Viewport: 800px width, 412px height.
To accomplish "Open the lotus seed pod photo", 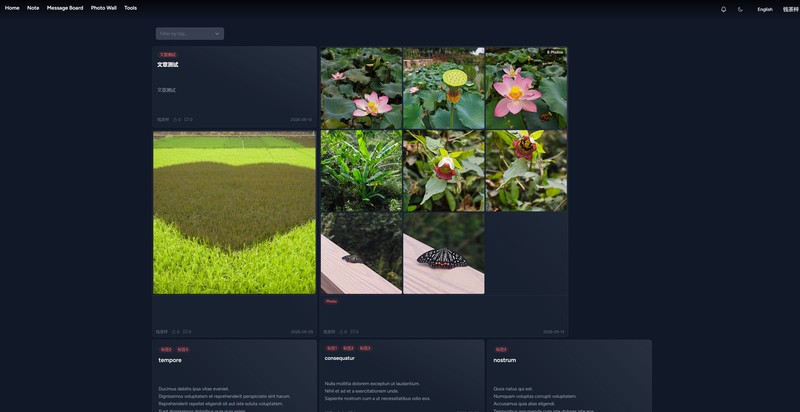I will 444,88.
